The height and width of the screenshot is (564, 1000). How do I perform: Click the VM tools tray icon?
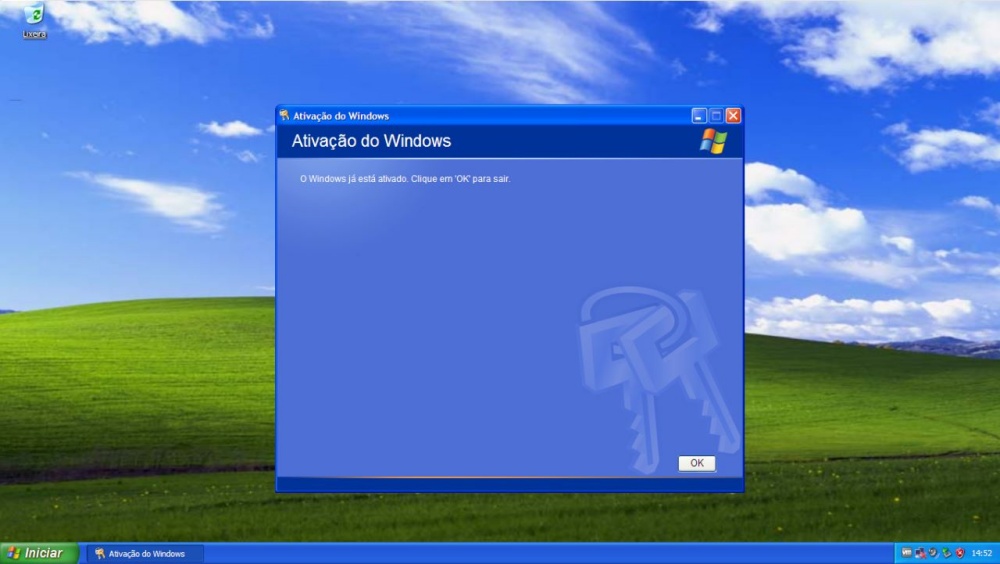click(x=906, y=553)
